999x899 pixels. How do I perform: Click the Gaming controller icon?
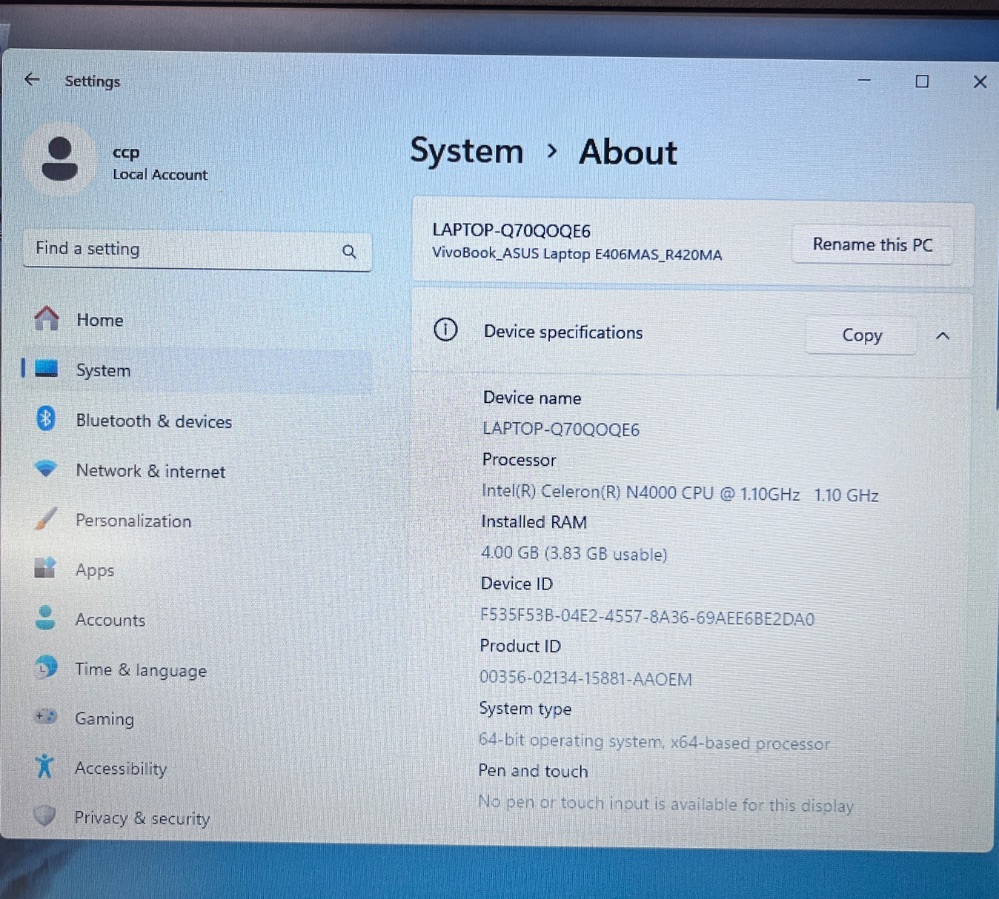point(46,717)
